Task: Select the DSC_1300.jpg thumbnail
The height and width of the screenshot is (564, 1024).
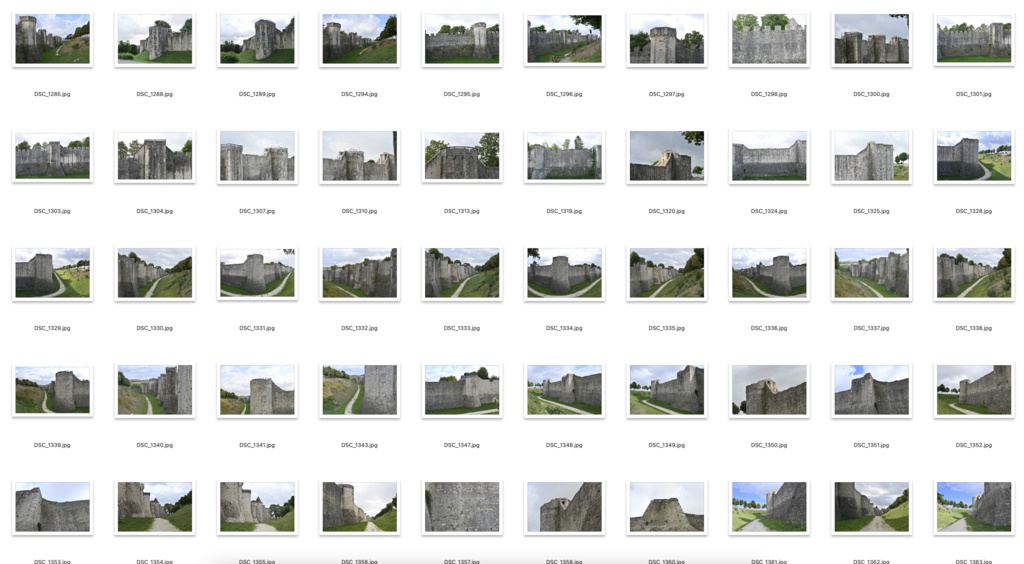Action: coord(871,39)
